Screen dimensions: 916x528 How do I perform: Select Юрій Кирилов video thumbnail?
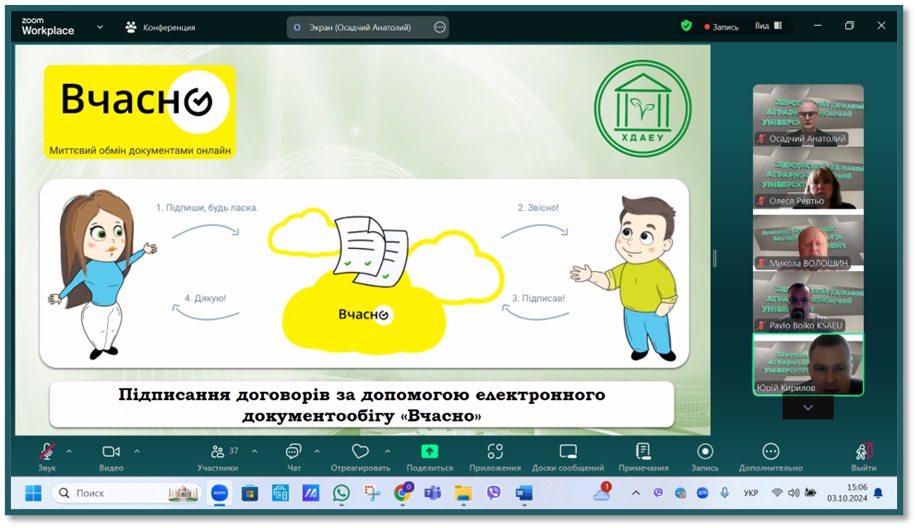(x=808, y=364)
